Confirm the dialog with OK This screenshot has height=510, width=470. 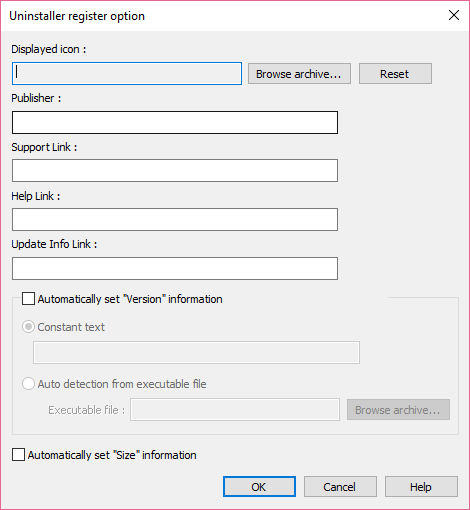[x=259, y=487]
